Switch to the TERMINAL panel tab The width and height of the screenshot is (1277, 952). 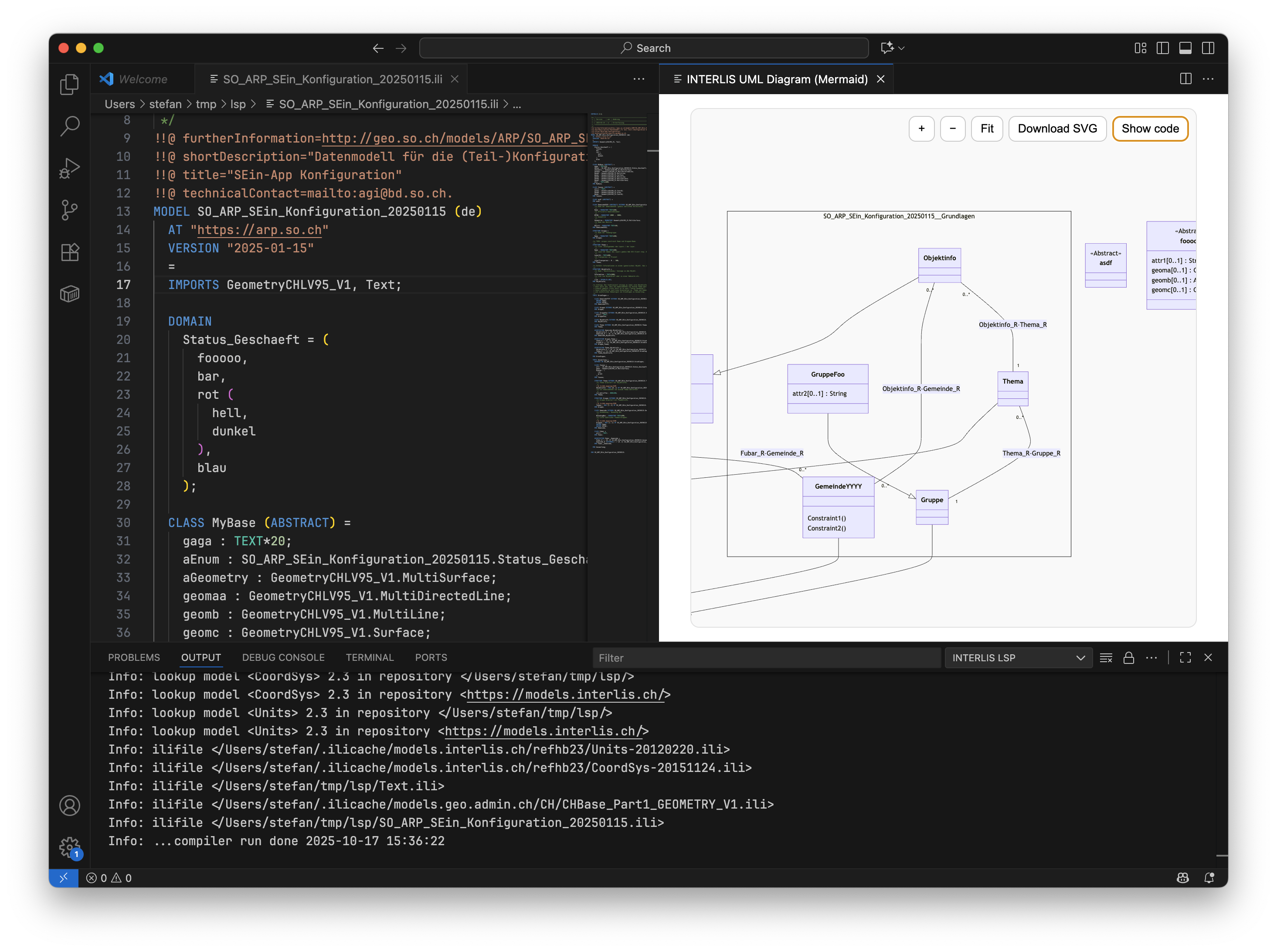[370, 657]
